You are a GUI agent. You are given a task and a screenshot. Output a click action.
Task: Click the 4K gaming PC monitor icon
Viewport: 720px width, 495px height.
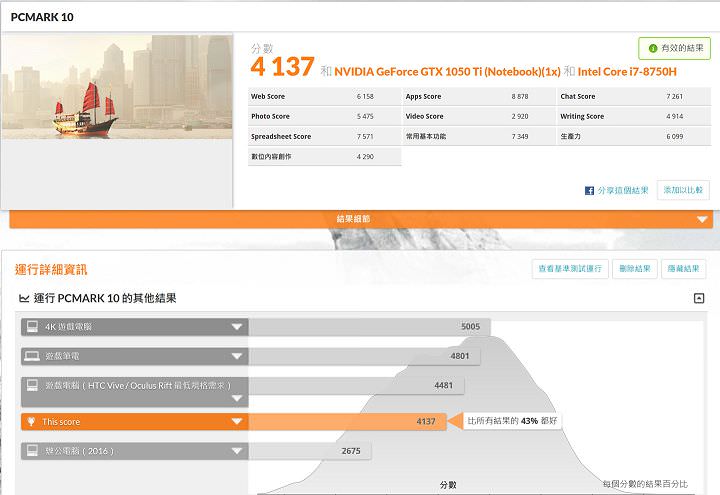click(32, 327)
